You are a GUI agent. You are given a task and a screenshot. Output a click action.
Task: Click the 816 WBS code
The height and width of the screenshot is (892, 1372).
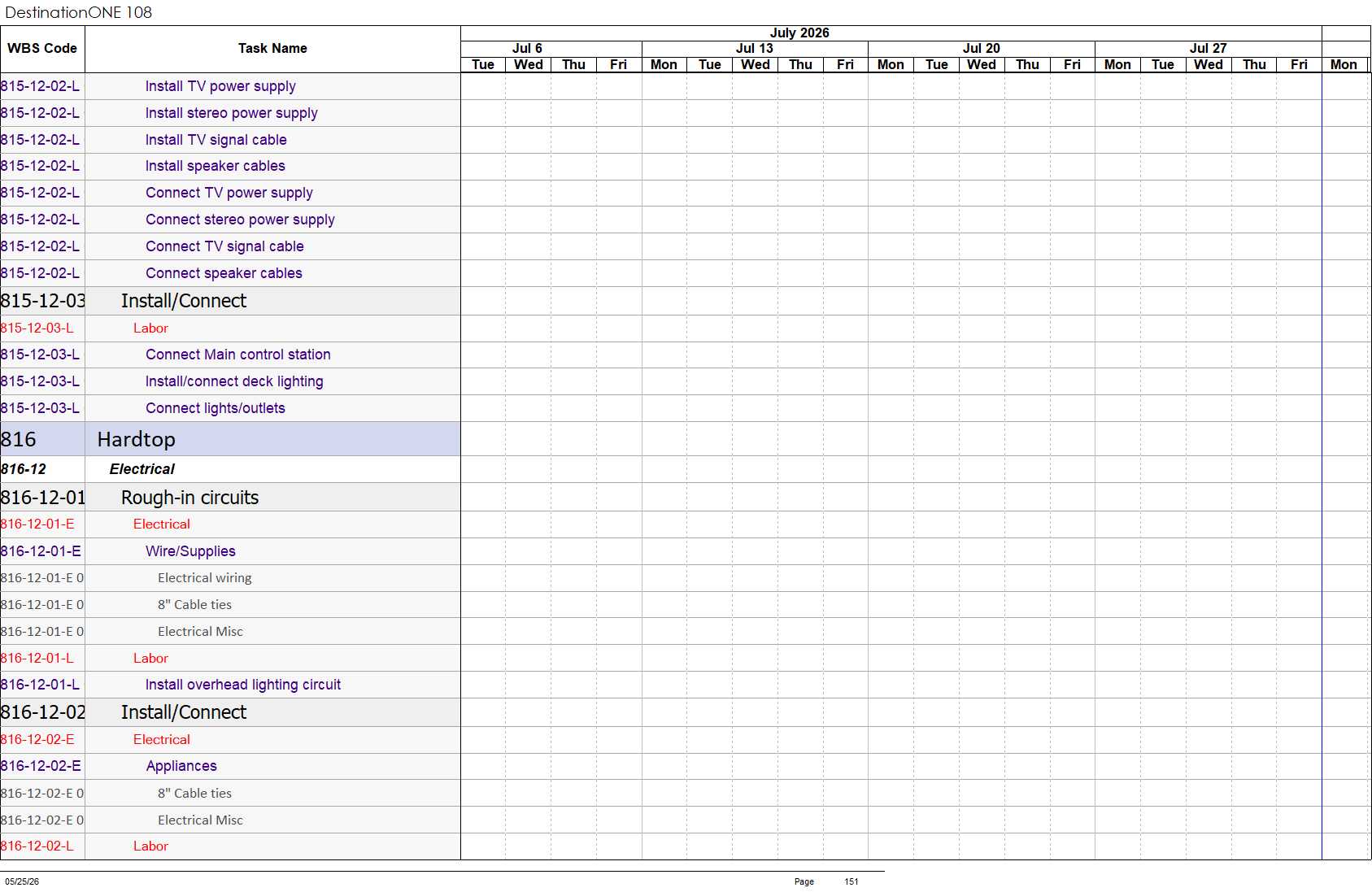pos(19,439)
